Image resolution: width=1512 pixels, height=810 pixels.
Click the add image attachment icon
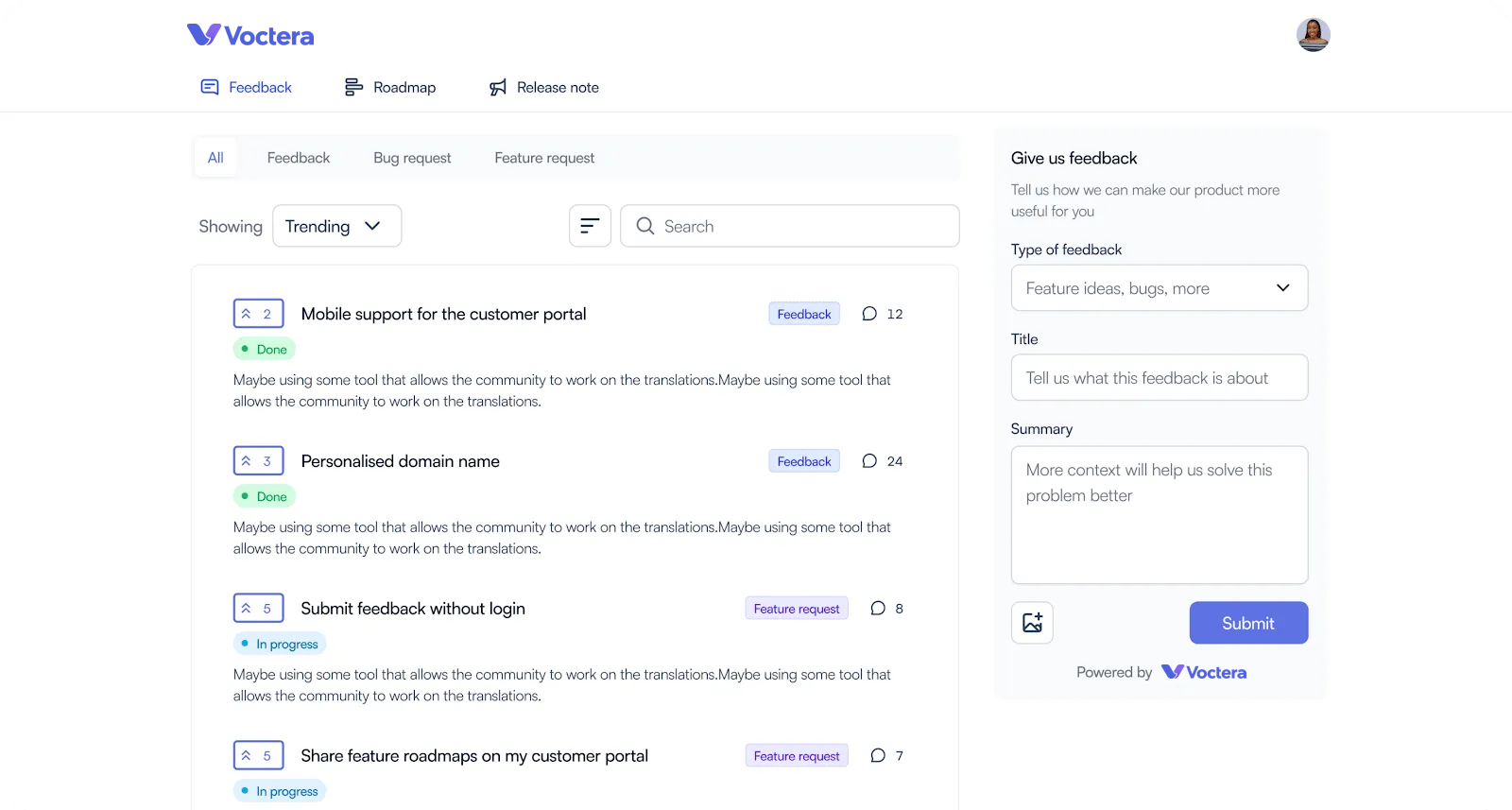1032,623
